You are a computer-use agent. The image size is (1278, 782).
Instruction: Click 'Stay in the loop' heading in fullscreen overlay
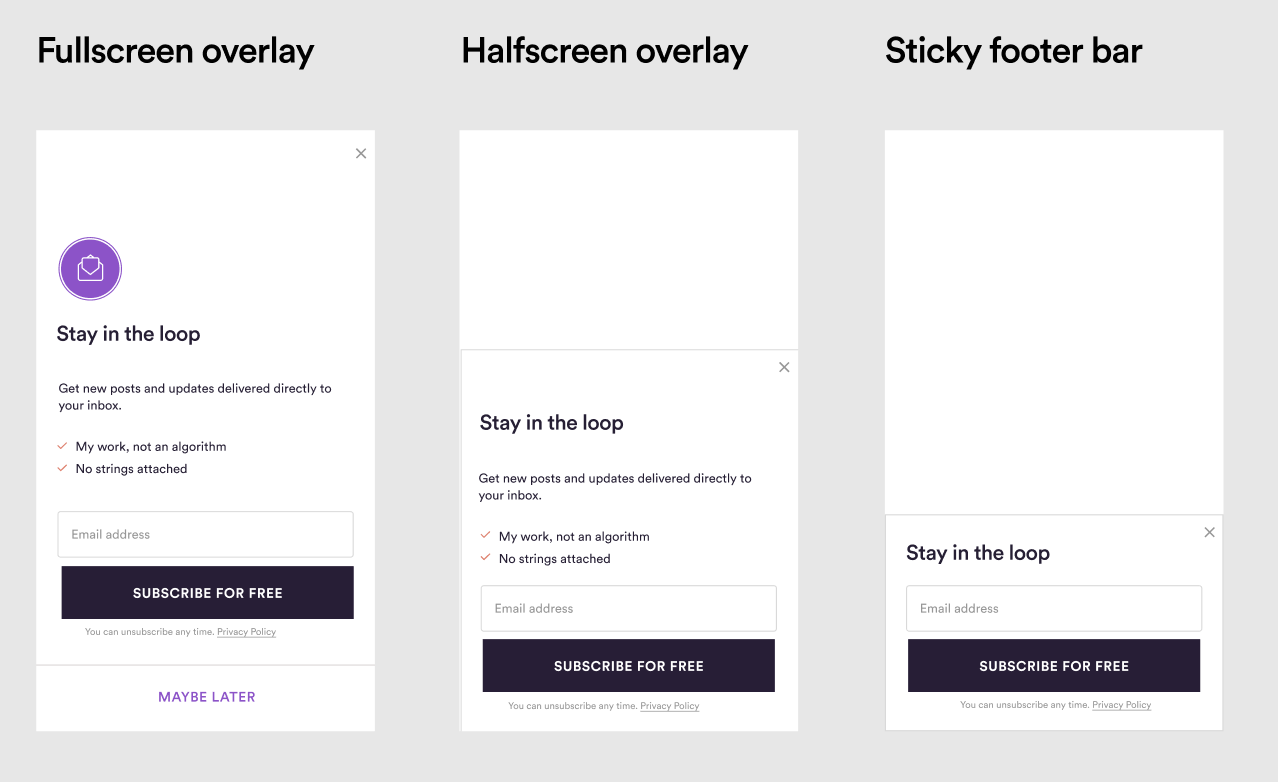(x=129, y=334)
